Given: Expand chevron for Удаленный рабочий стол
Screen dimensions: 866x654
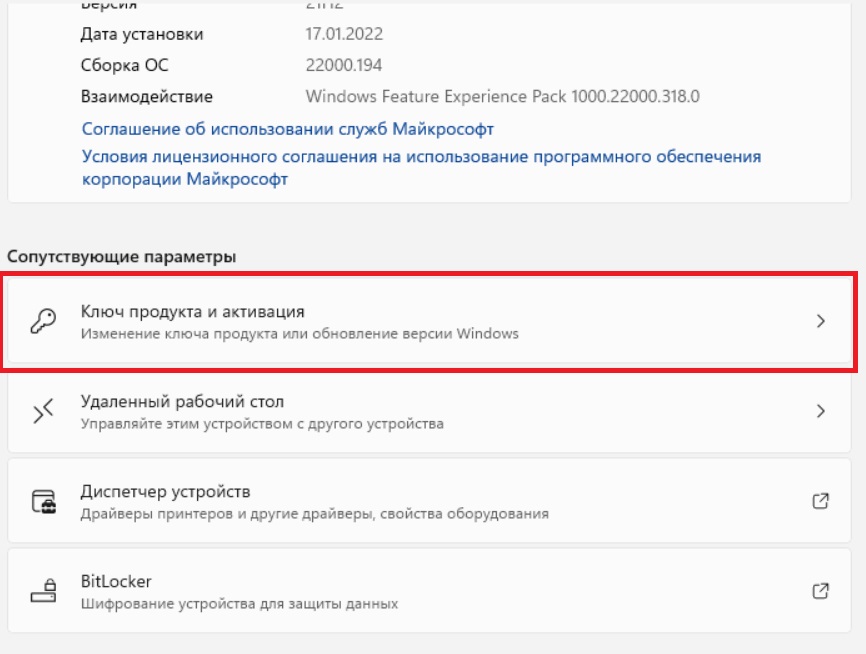Looking at the screenshot, I should (821, 411).
